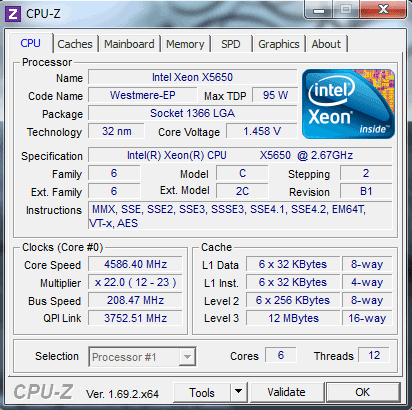
Task: Click the 32 nm technology value
Action: 116,131
